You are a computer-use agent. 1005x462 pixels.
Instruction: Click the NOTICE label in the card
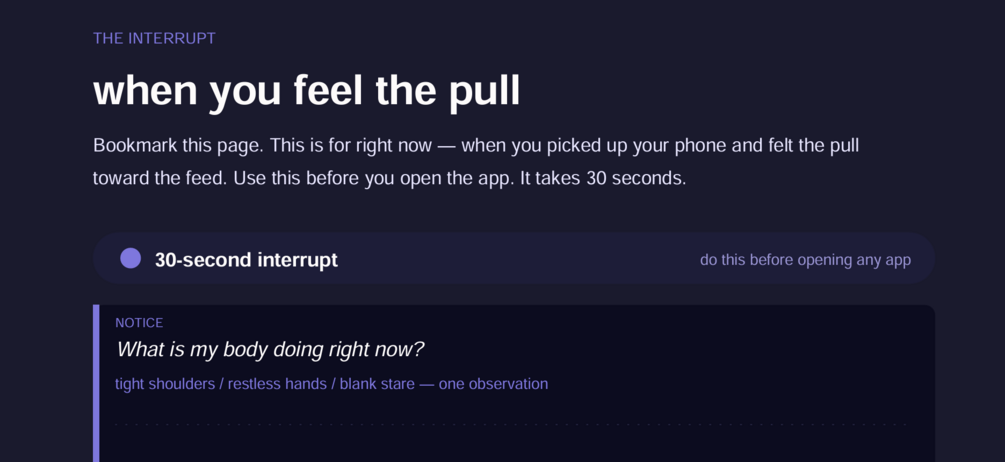[x=139, y=323]
